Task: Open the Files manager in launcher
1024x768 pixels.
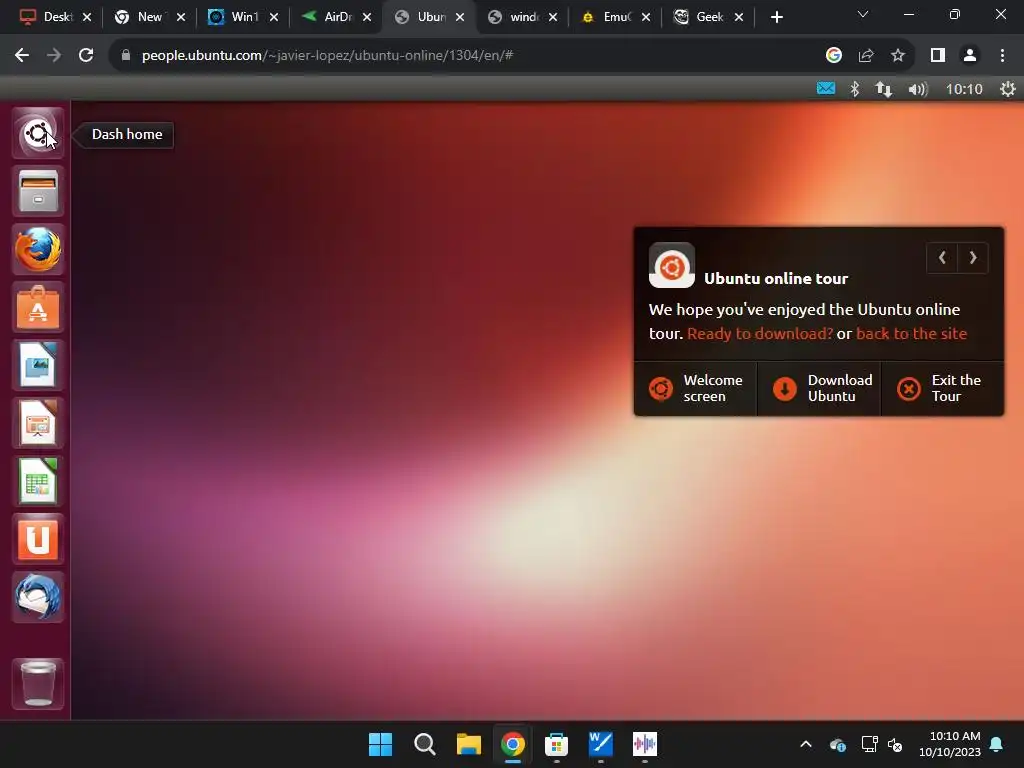Action: click(38, 191)
